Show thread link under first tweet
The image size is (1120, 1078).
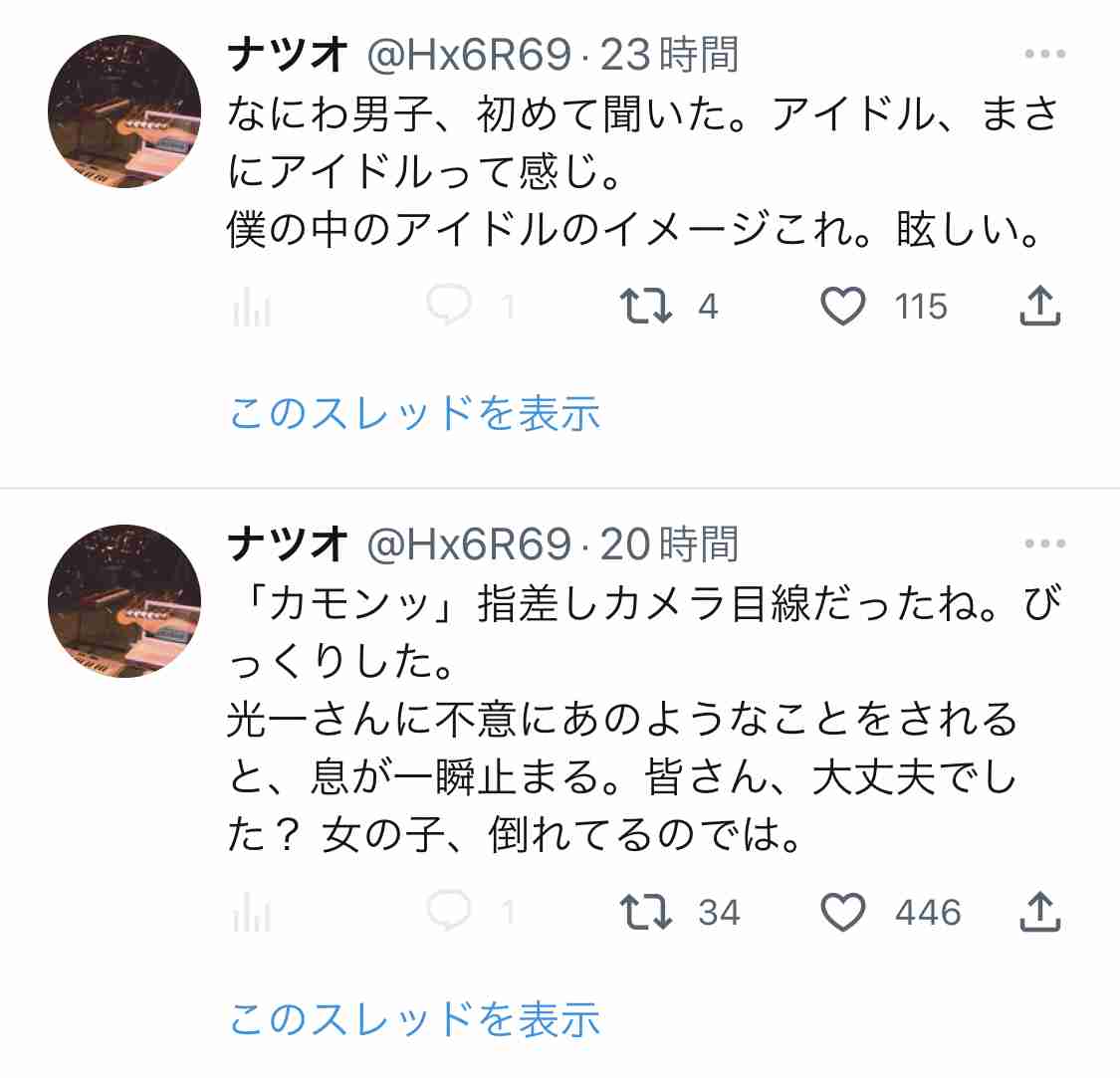pos(414,413)
